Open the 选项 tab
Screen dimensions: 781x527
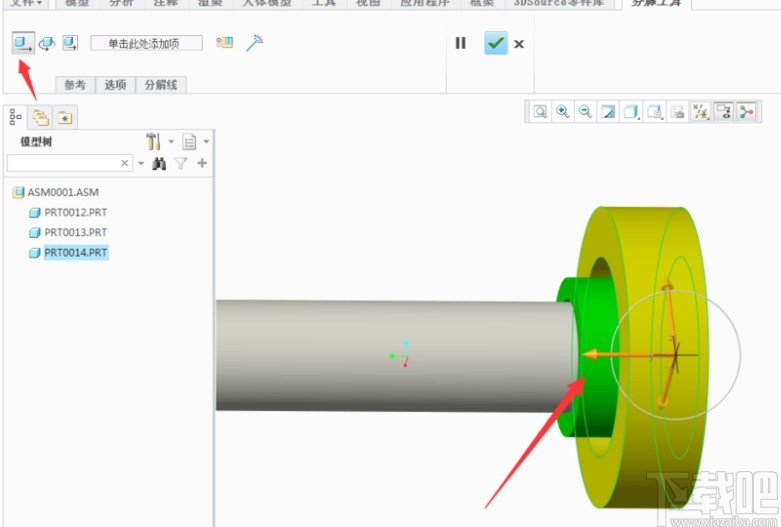pos(115,85)
